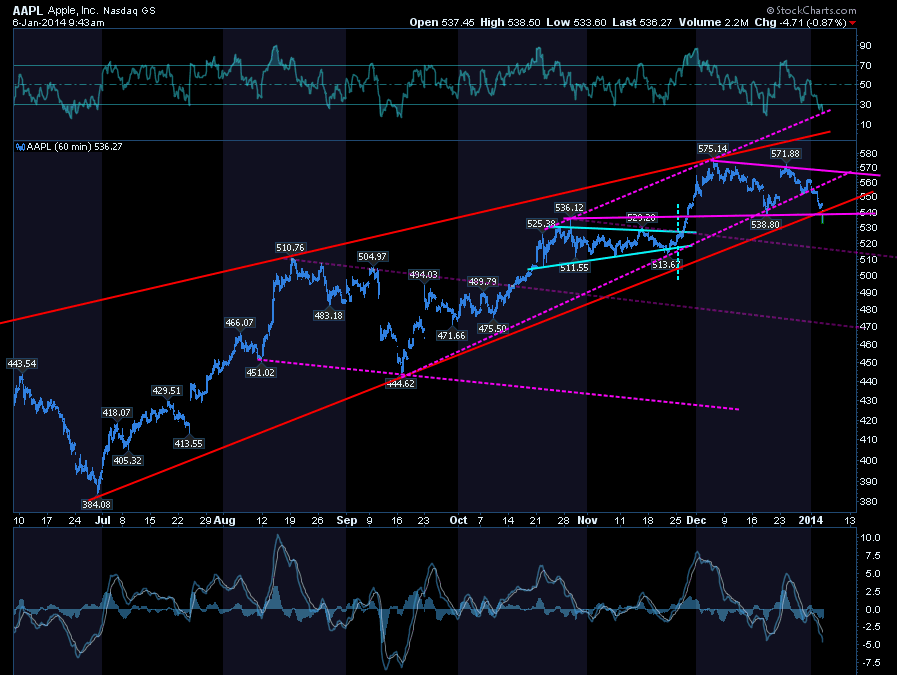The width and height of the screenshot is (898, 675).
Task: Click the Nov label on the date axis
Action: 587,520
